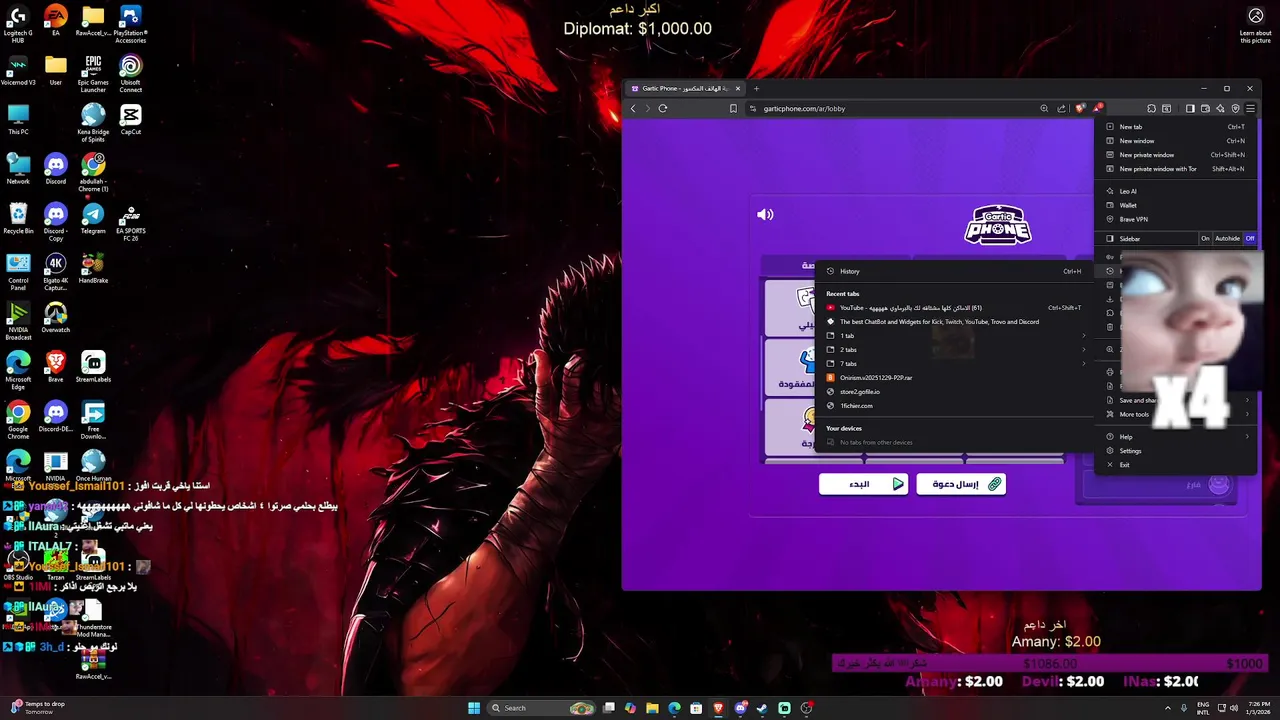Expand the '7 tabs' recent group
Screen dimensions: 1280x720
pyautogui.click(x=955, y=364)
